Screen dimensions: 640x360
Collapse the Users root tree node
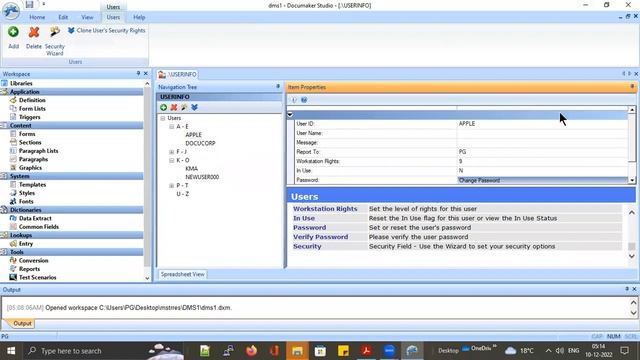point(163,118)
